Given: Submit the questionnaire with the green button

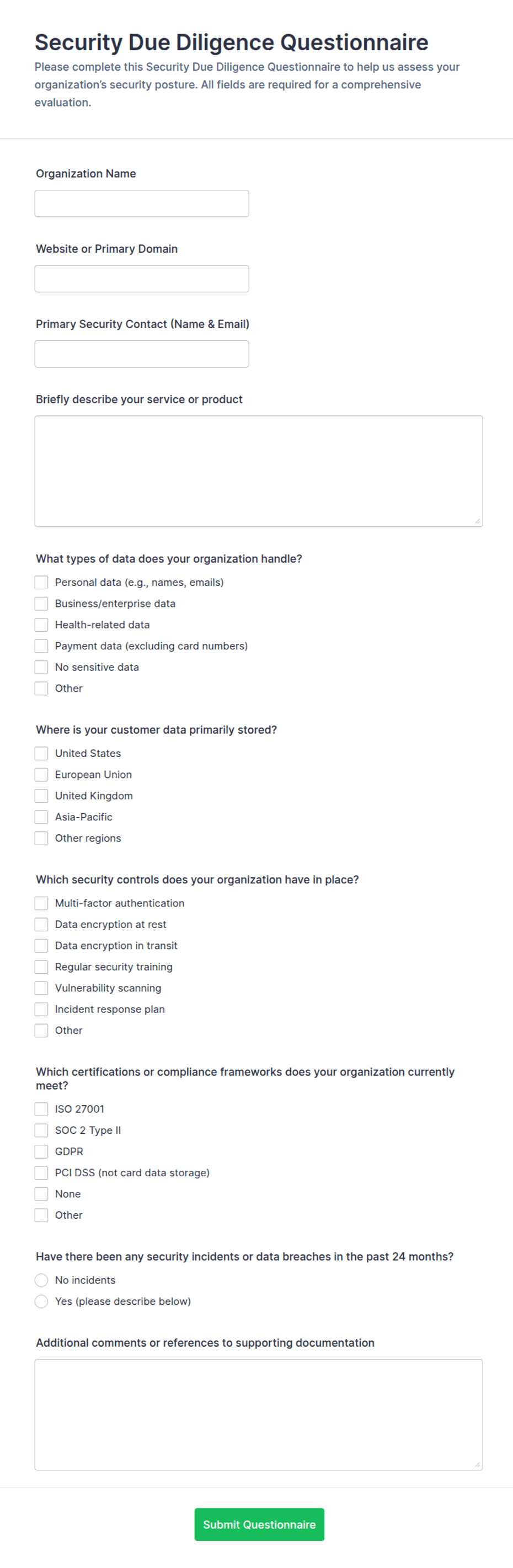Looking at the screenshot, I should pyautogui.click(x=259, y=1524).
